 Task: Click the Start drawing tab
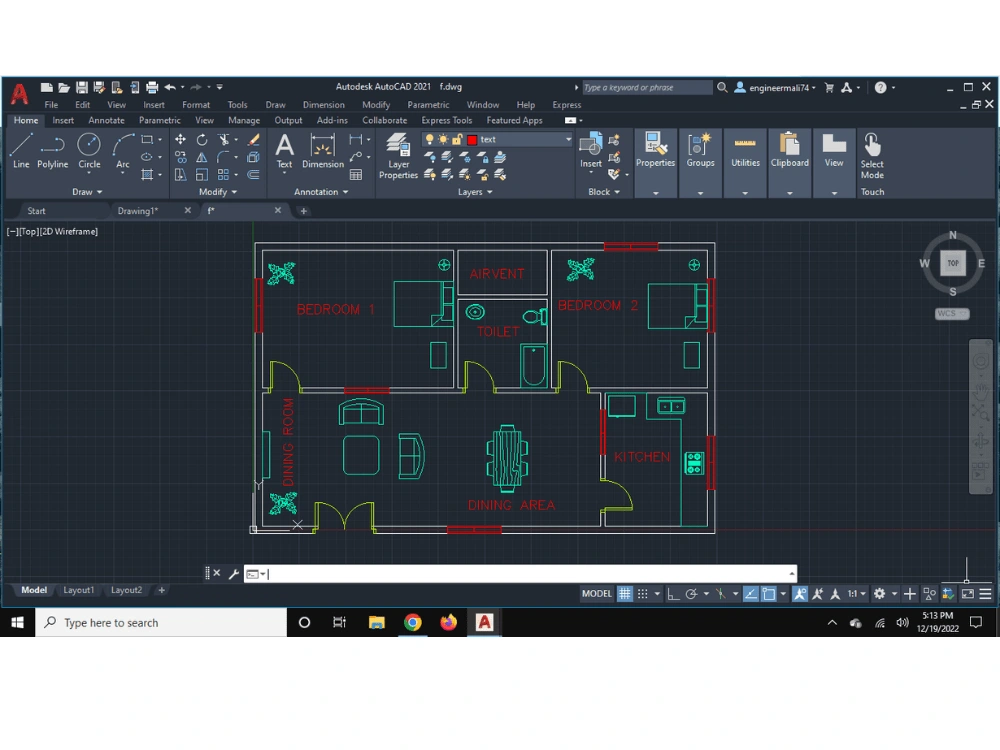(x=37, y=210)
